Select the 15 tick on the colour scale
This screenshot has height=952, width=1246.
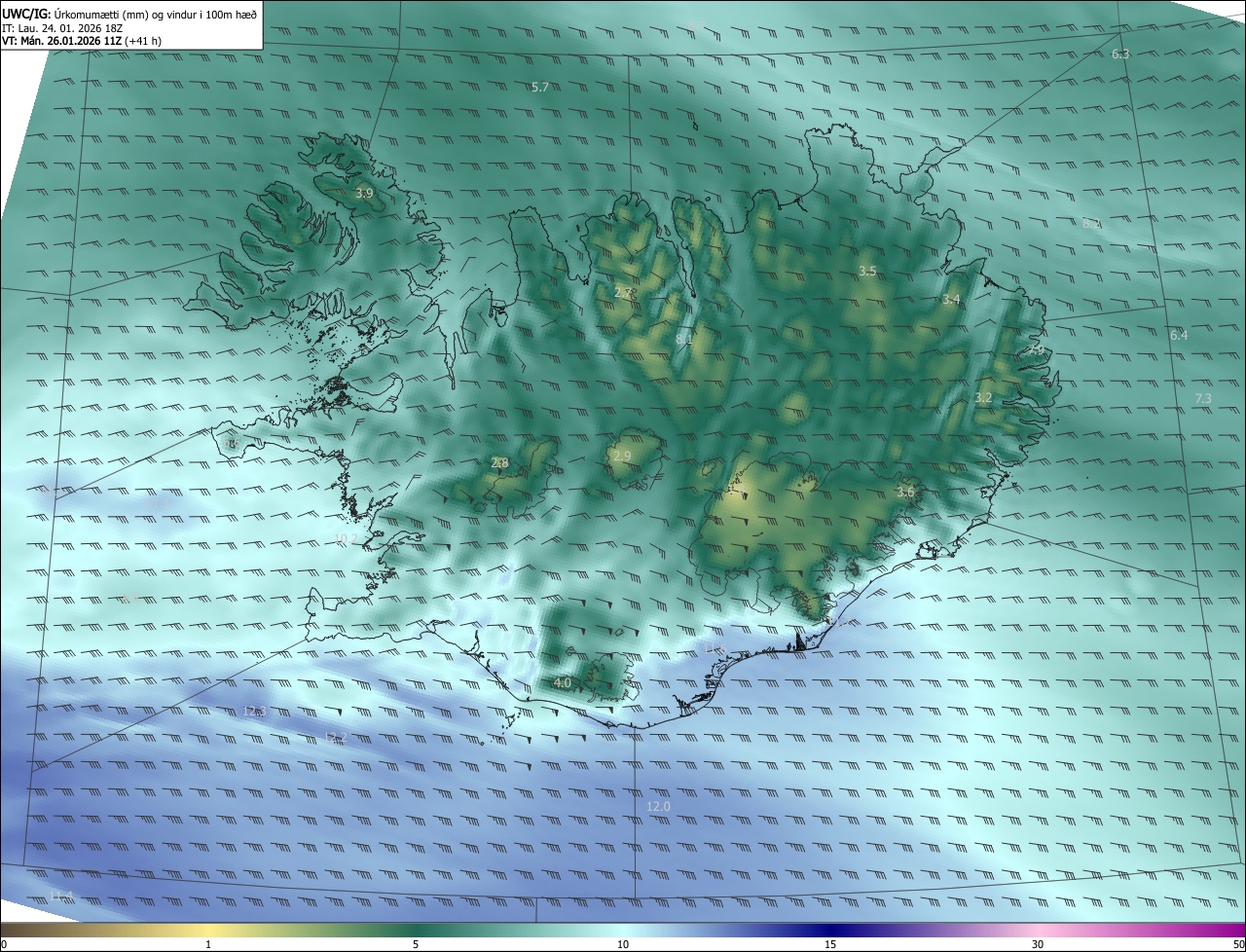(x=830, y=944)
